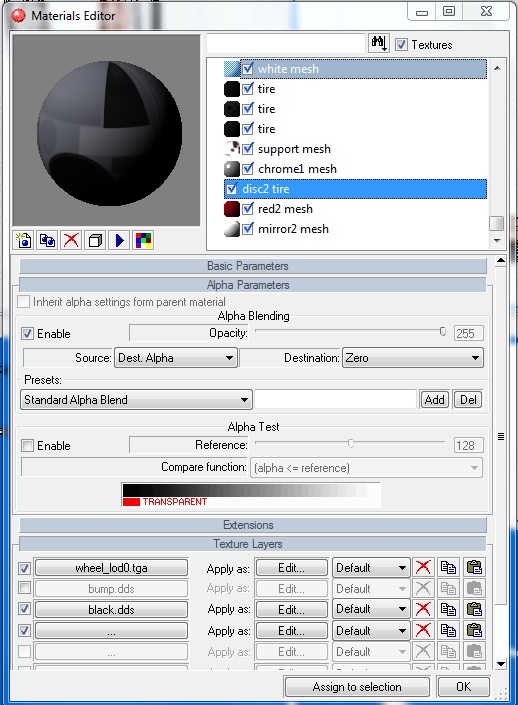Viewport: 518px width, 705px height.
Task: Disable Alpha Blending Enable checkbox
Action: (27, 334)
